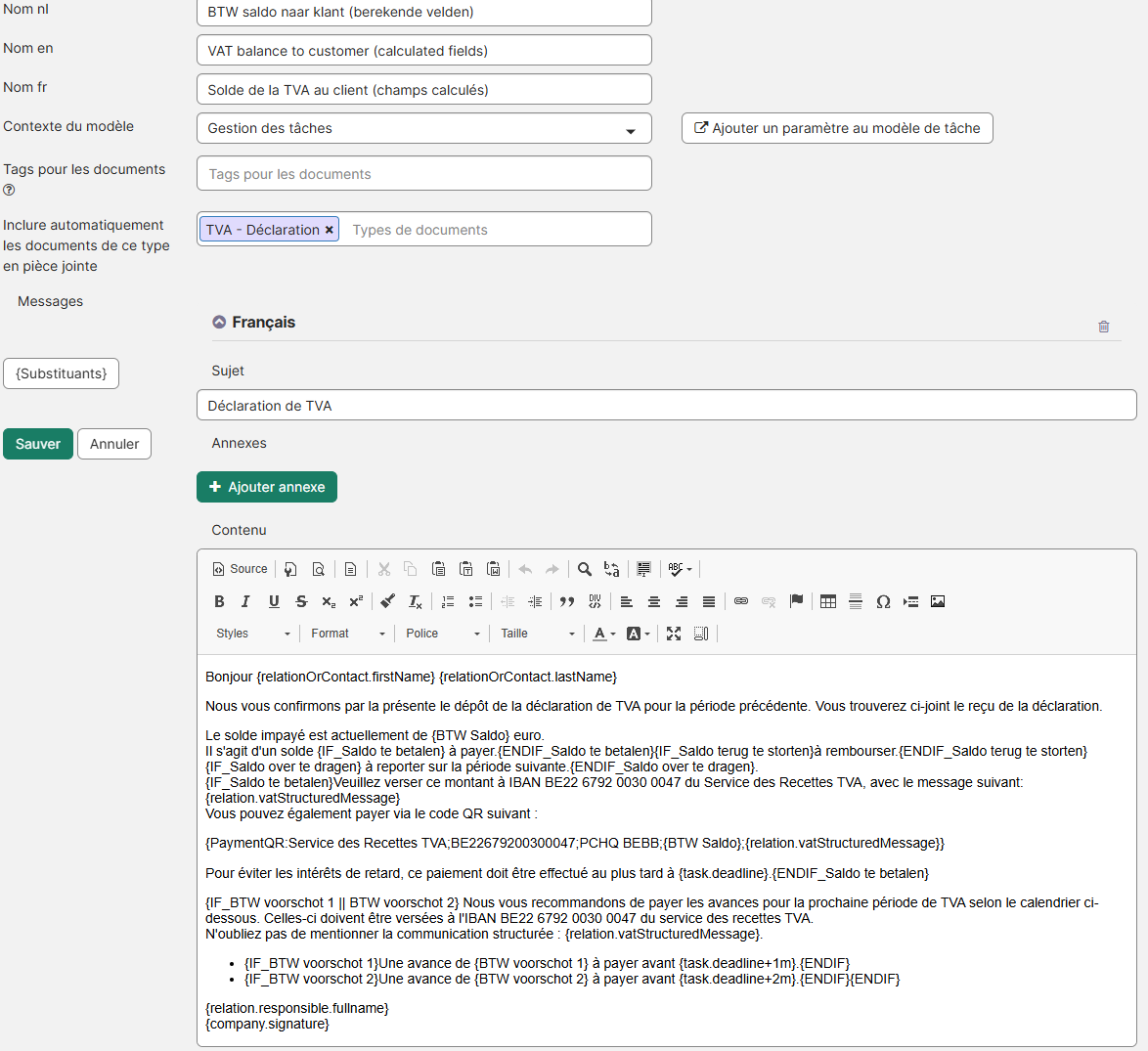Viewport: 1148px width, 1051px height.
Task: Delete the Français message with trash icon
Action: coord(1104,327)
